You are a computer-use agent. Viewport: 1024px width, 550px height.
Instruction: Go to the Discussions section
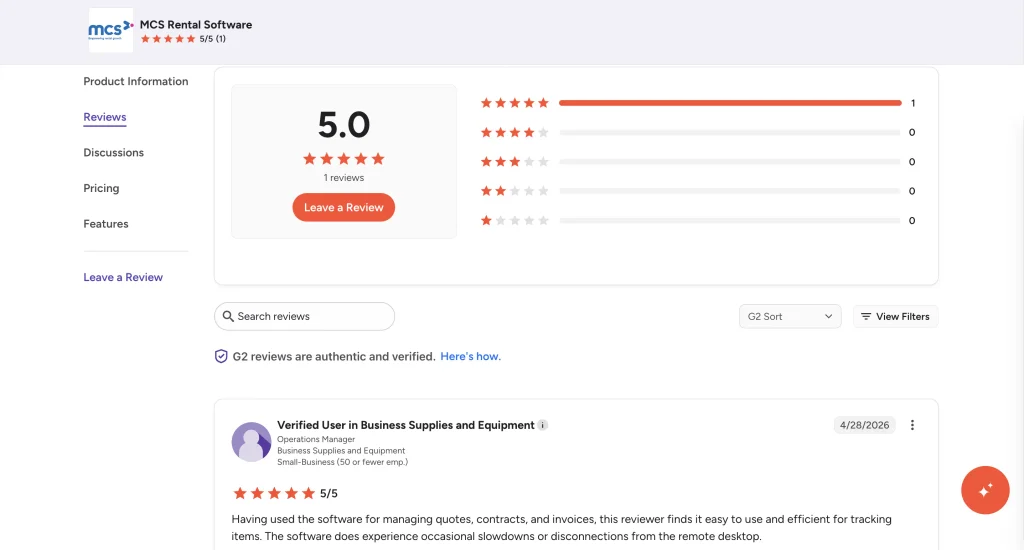tap(114, 152)
